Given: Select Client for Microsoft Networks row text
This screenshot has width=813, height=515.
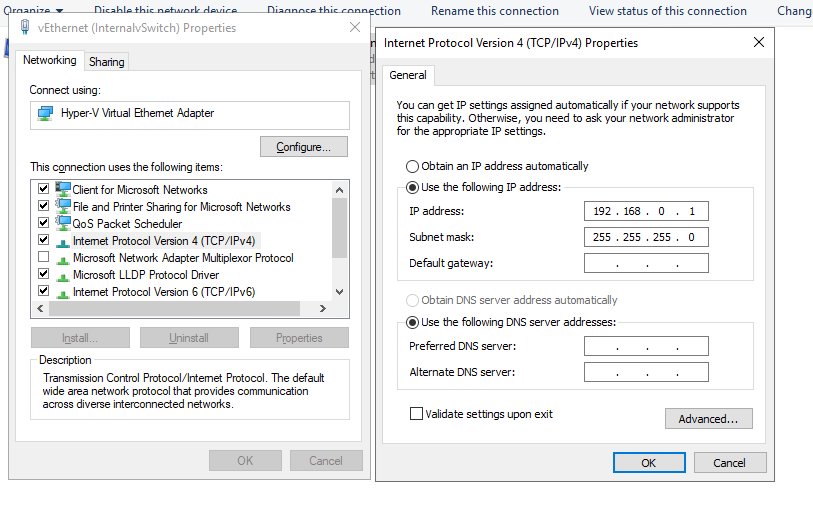Looking at the screenshot, I should (139, 190).
